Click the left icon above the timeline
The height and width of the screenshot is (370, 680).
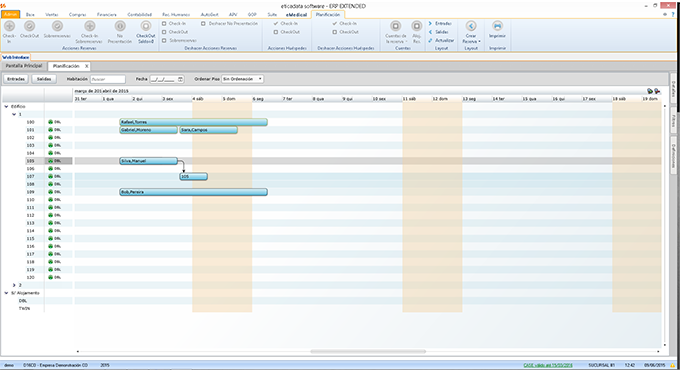[650, 91]
